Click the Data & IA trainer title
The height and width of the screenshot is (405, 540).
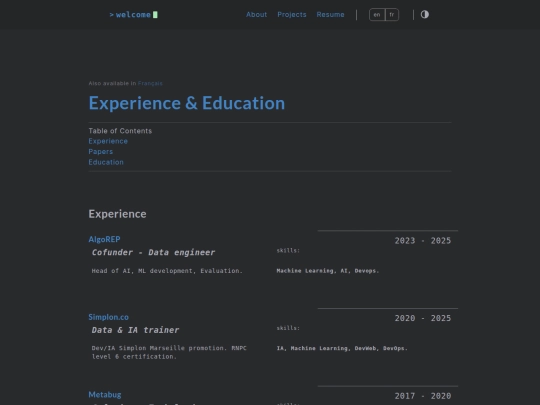[135, 330]
